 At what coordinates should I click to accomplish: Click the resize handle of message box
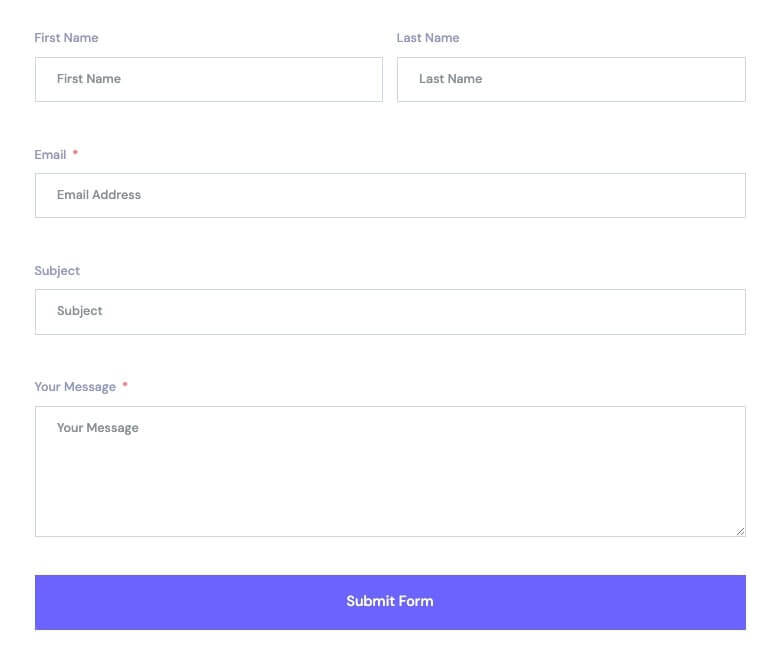[740, 531]
